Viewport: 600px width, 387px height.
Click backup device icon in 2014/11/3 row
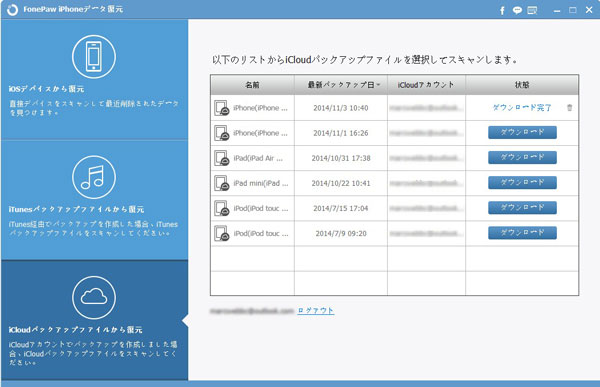pyautogui.click(x=222, y=108)
